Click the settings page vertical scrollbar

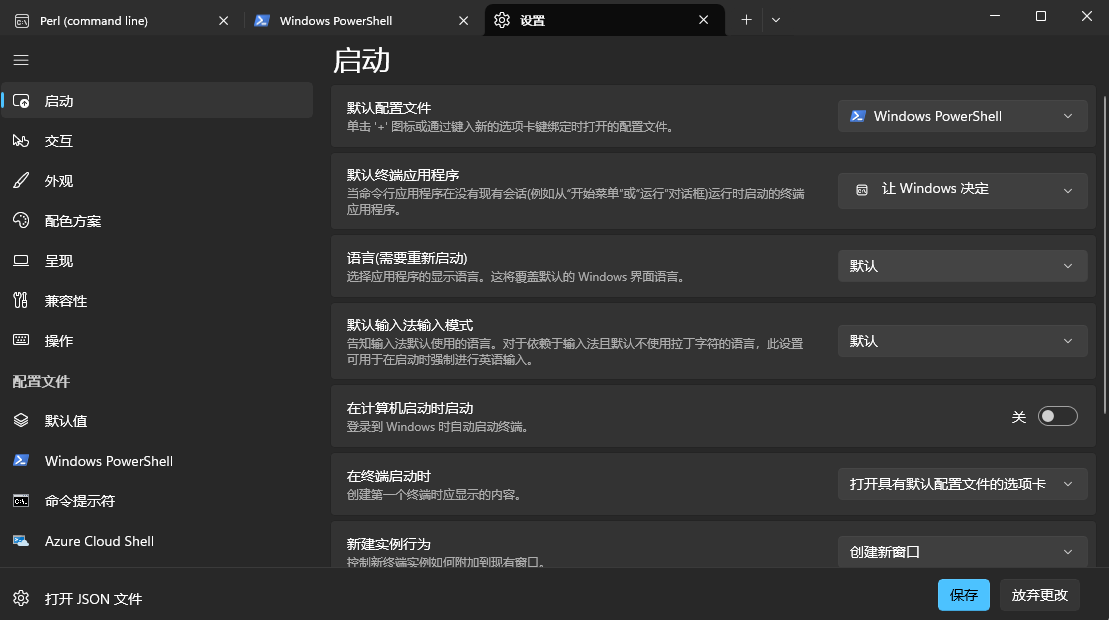tap(1105, 255)
